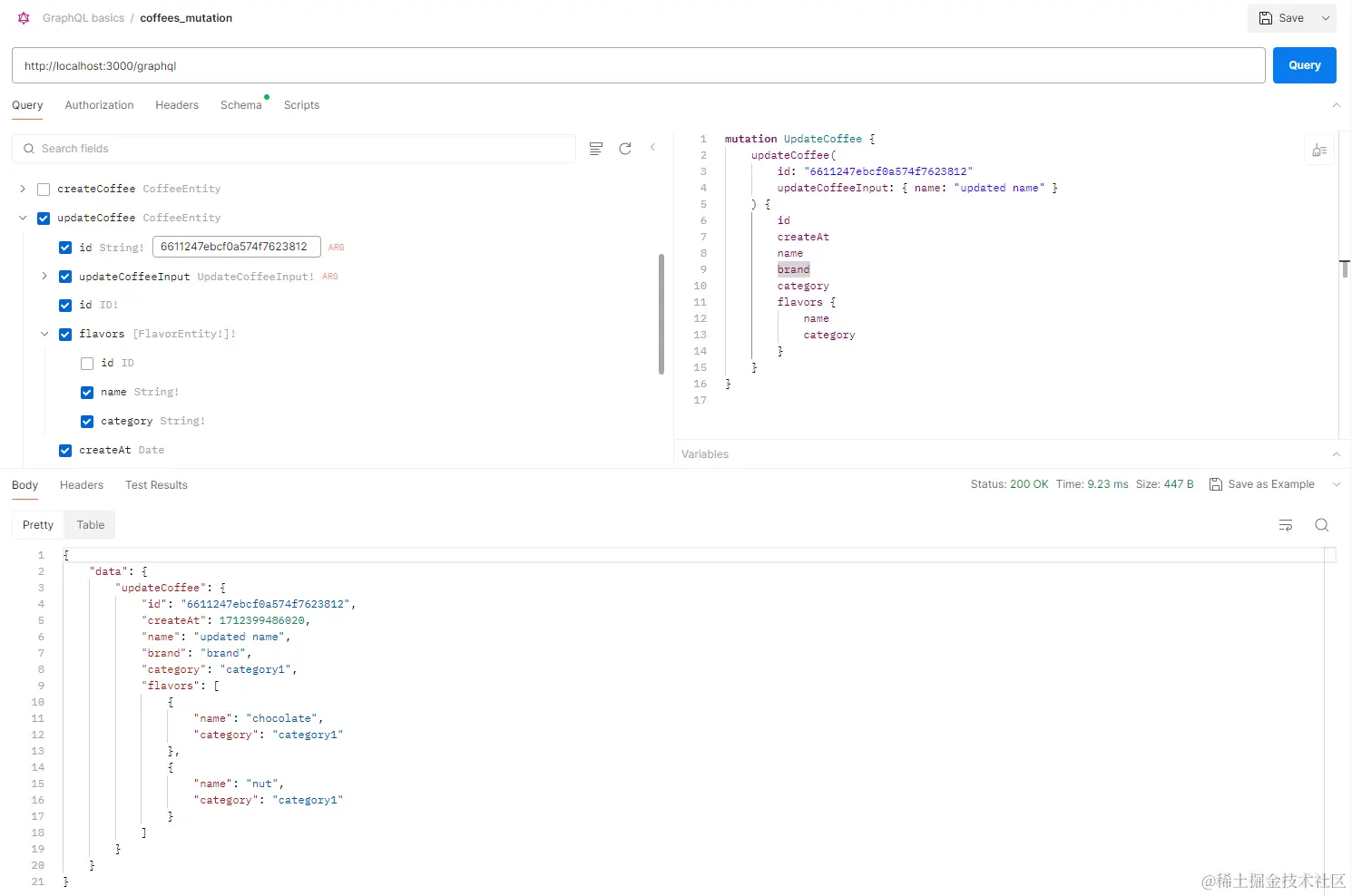Click the GraphQL basics breadcrumb link

pyautogui.click(x=83, y=18)
